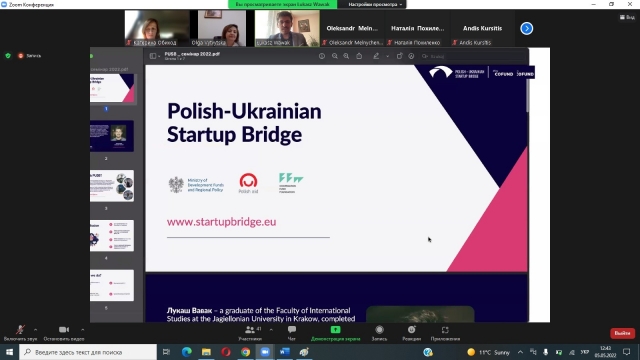The height and width of the screenshot is (360, 640).
Task: Open the markup pen dropdown arrow
Action: pos(387,56)
